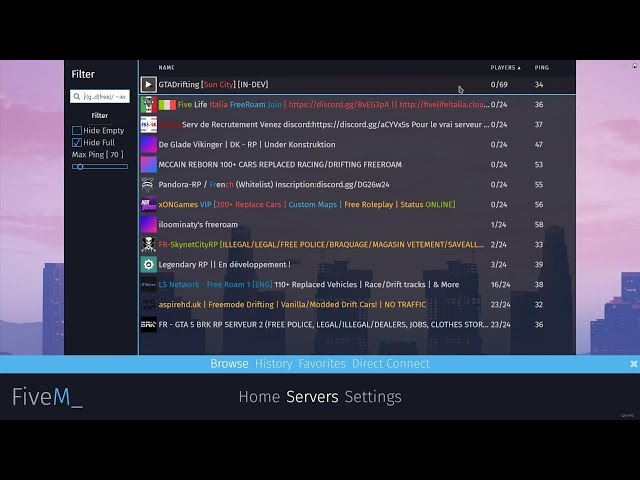640x480 pixels.
Task: Adjust the Max Ping slider handle
Action: (80, 167)
